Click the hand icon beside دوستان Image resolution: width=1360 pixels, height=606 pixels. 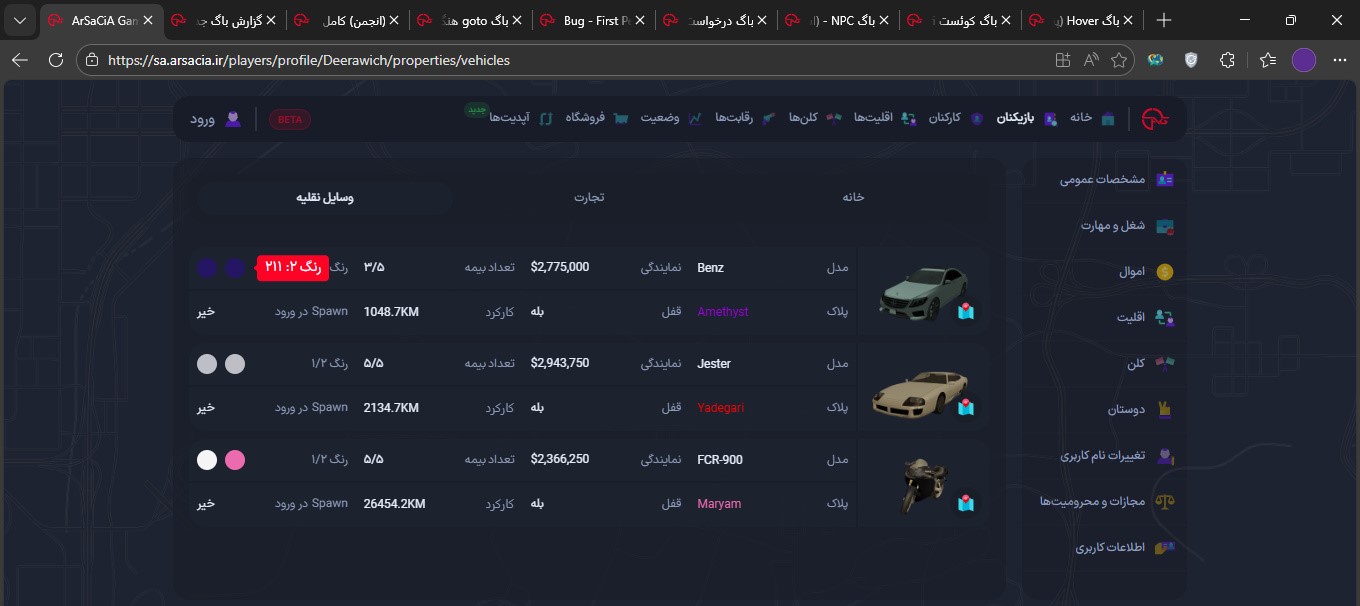tap(1165, 409)
